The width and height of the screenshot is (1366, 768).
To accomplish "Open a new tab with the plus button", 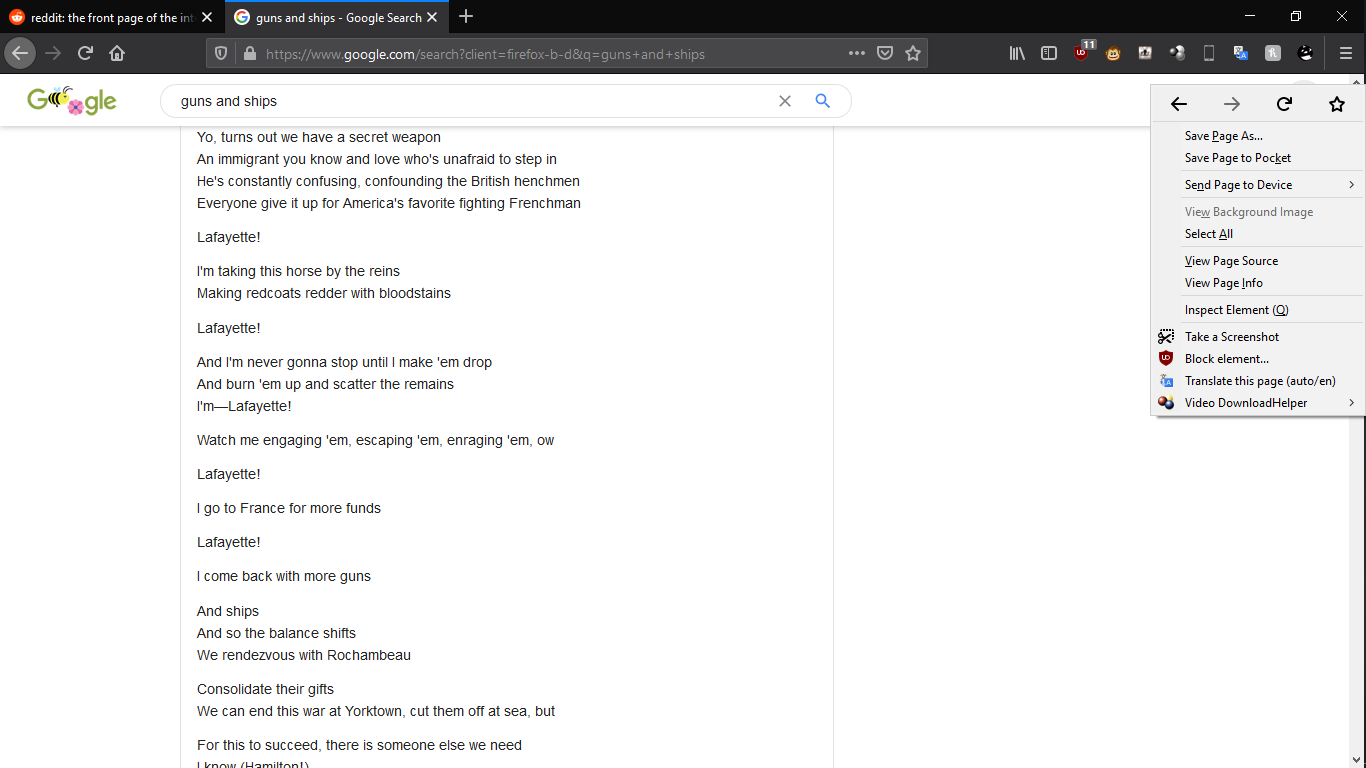I will pyautogui.click(x=466, y=17).
